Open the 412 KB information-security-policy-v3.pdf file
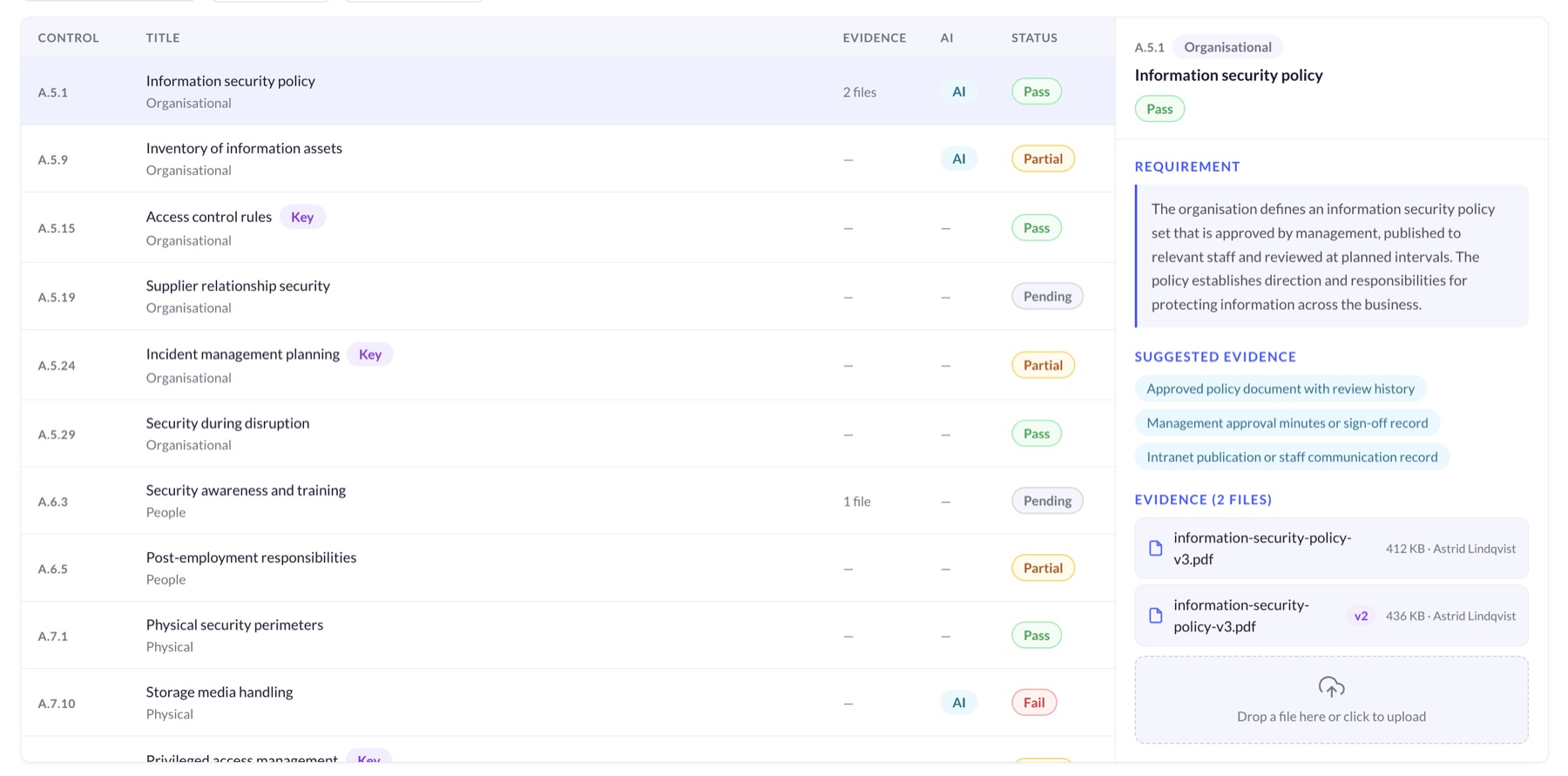This screenshot has width=1568, height=776. coord(1331,548)
